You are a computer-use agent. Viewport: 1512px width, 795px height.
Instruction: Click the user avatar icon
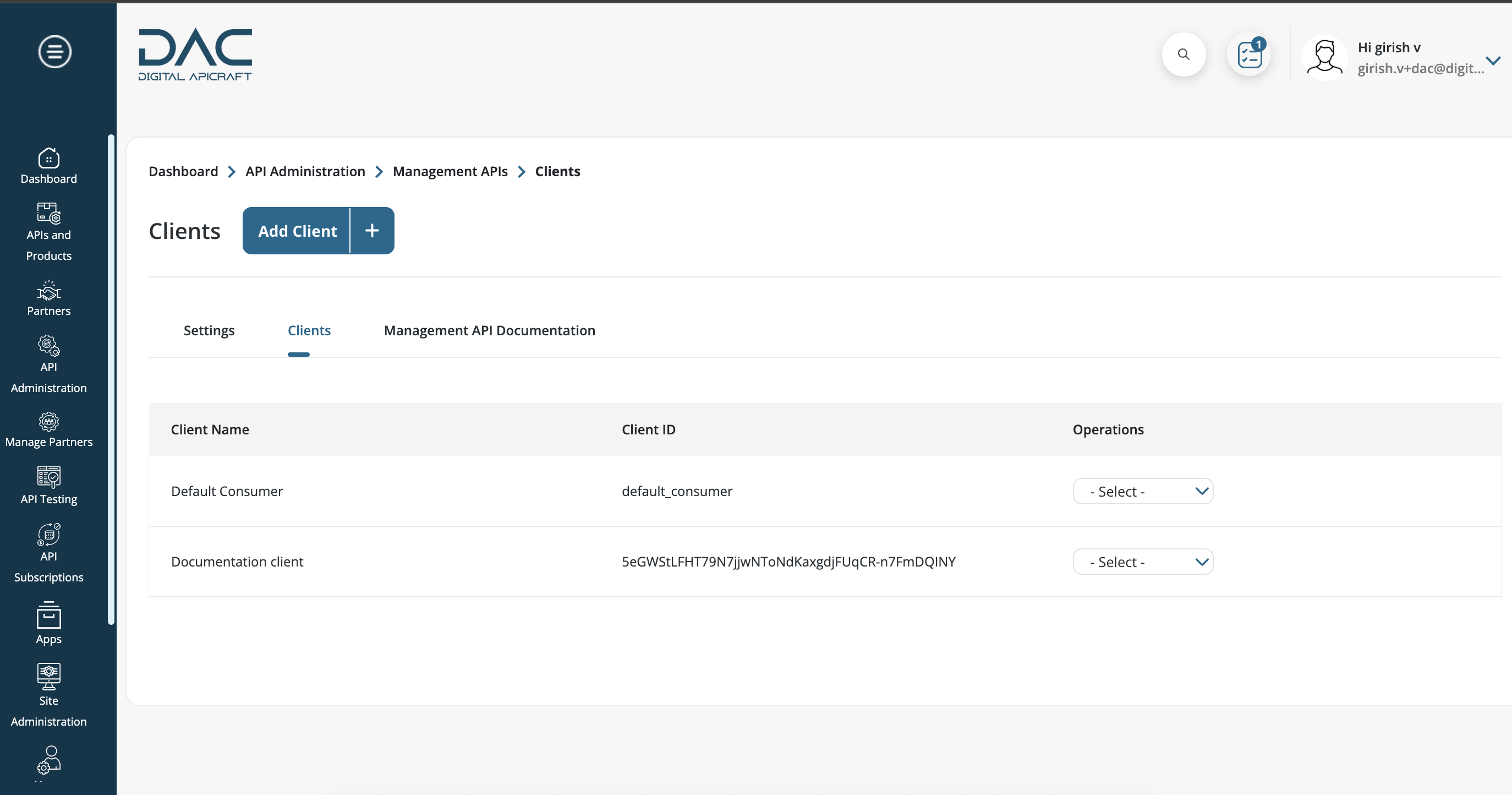point(1324,58)
